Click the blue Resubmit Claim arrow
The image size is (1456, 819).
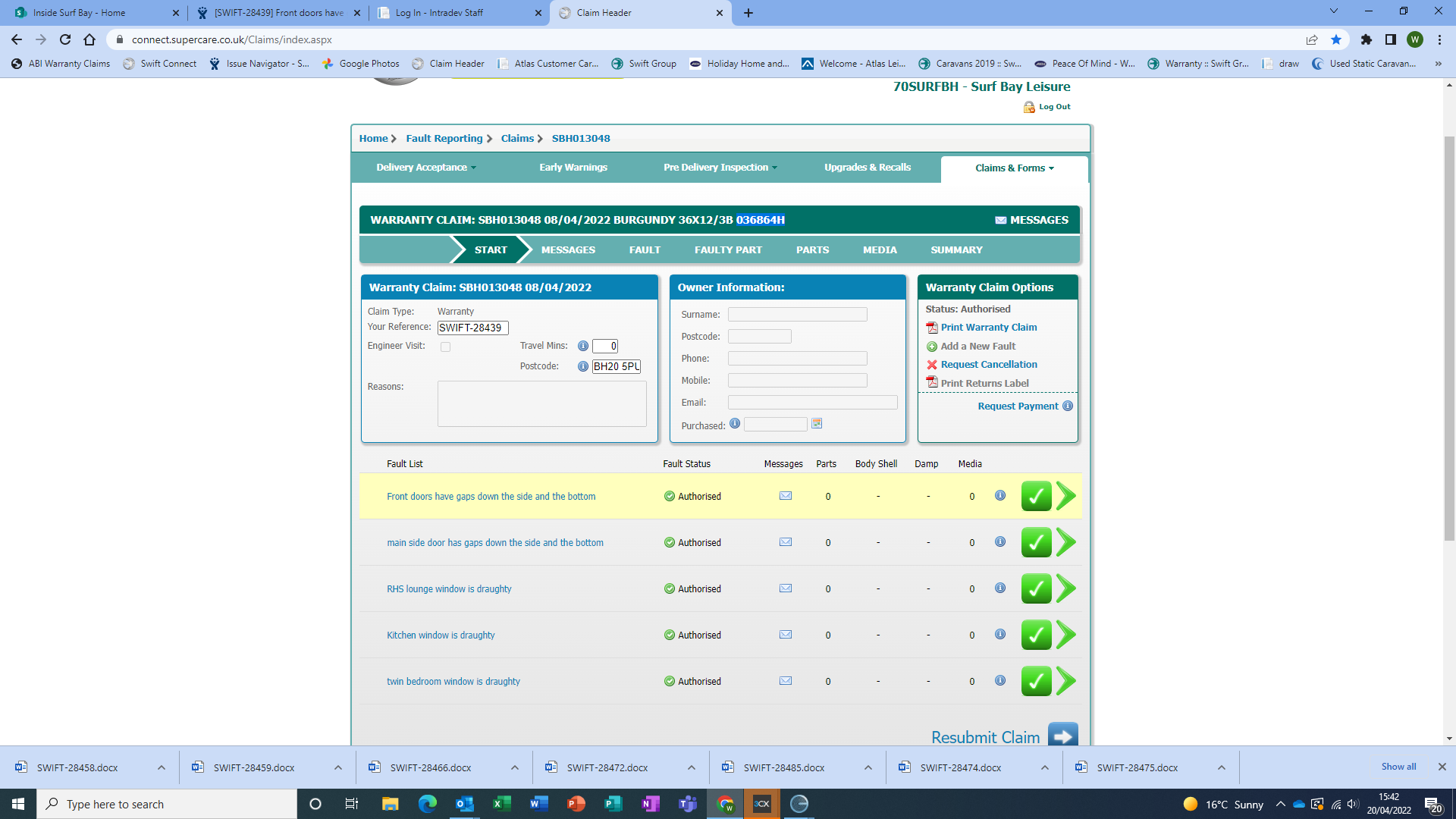pyautogui.click(x=1062, y=736)
